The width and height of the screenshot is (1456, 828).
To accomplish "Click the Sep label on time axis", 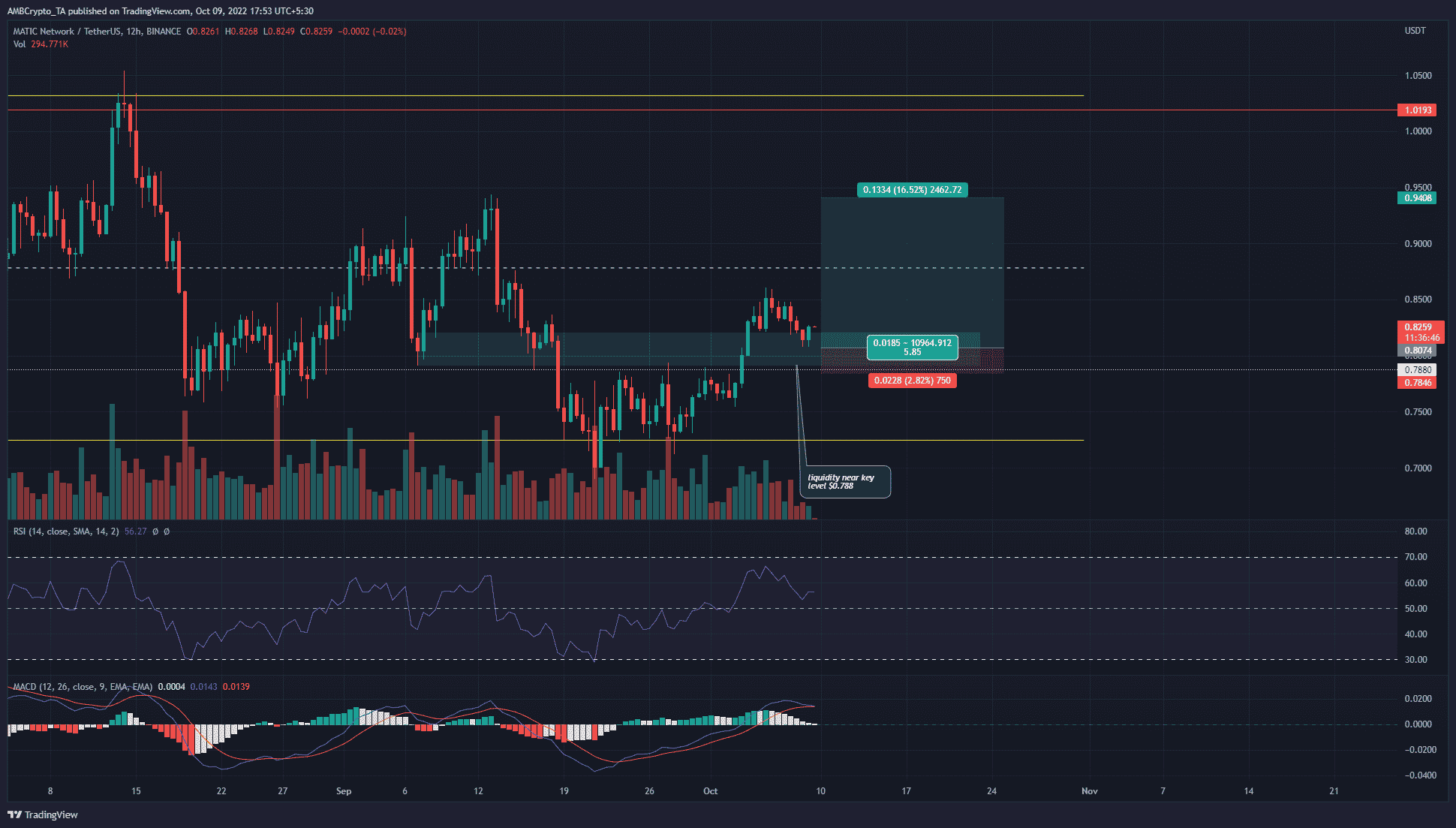I will 344,791.
